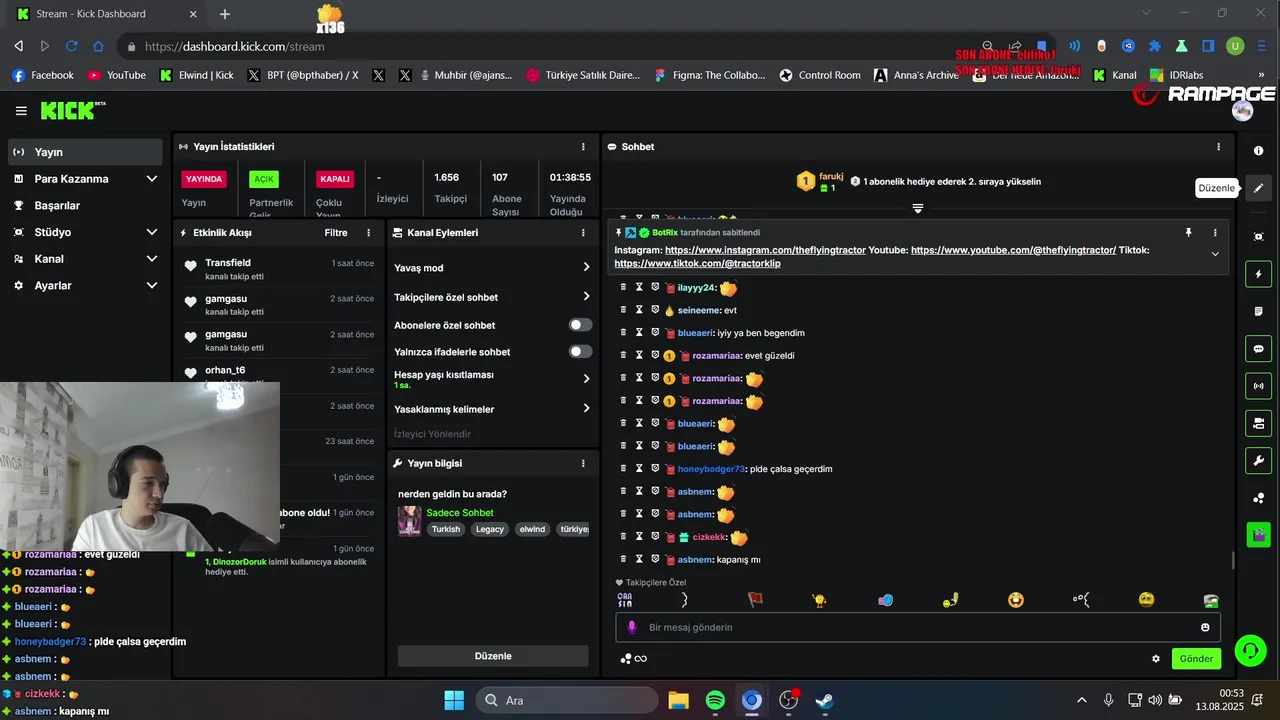Open File Explorer from the taskbar
Screen dimensions: 1280x720
pos(679,700)
